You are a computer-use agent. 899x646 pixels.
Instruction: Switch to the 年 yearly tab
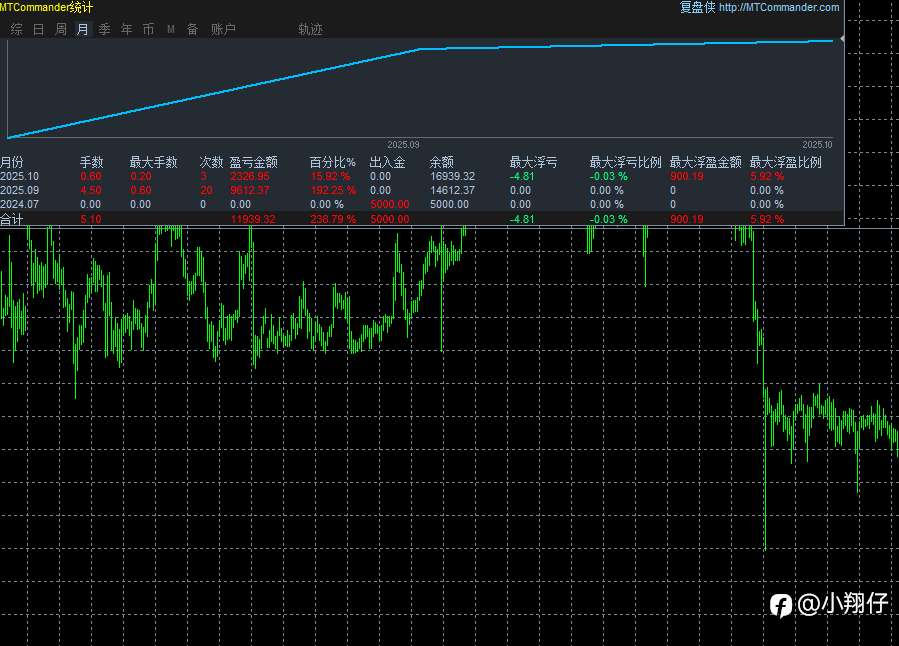coord(126,29)
